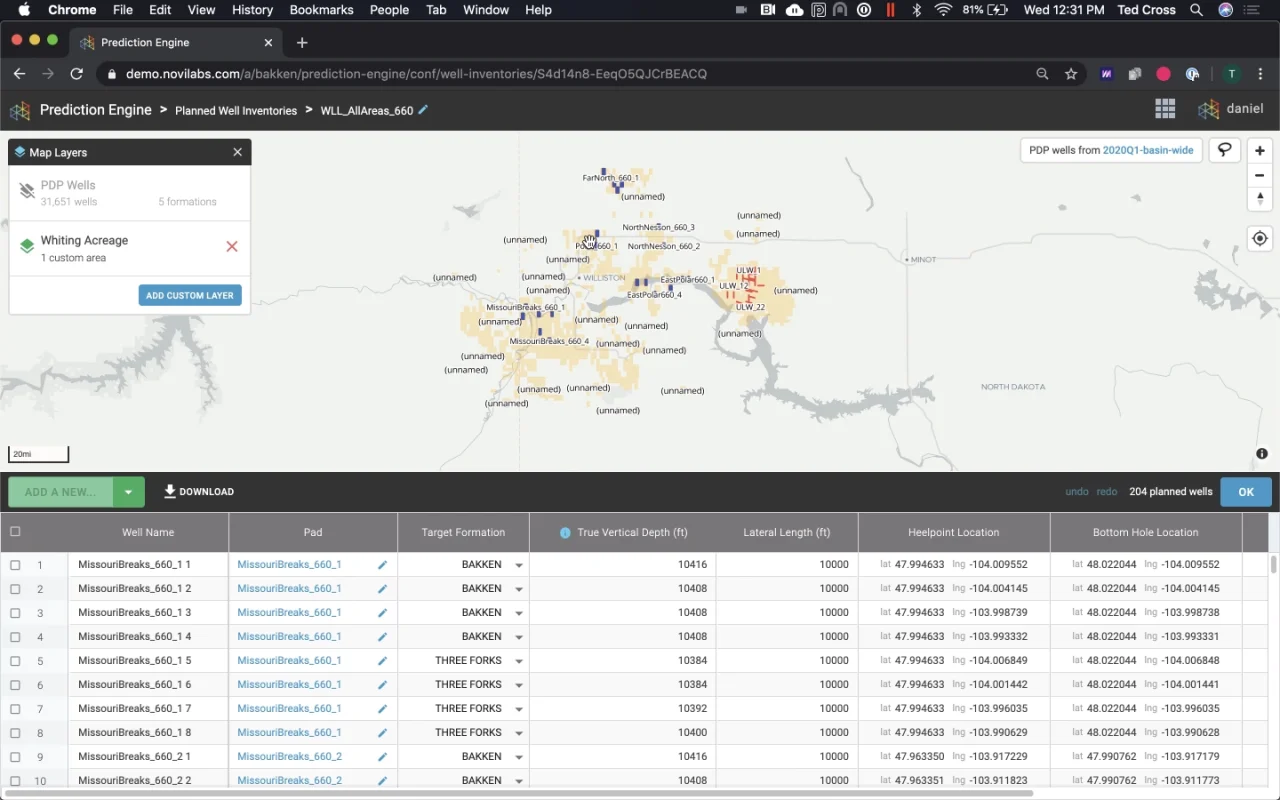Viewport: 1280px width, 800px height.
Task: Open the History menu
Action: [x=252, y=10]
